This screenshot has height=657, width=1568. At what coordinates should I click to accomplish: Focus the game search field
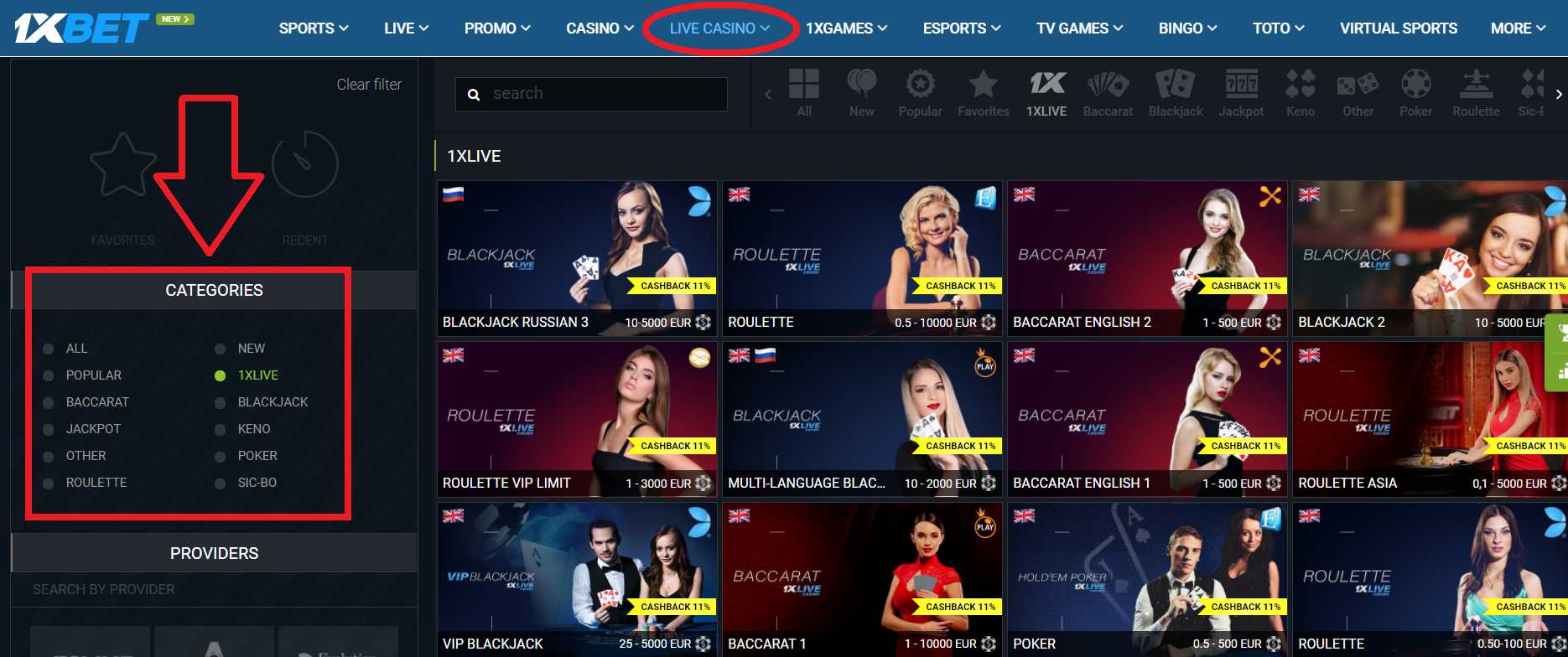[591, 94]
